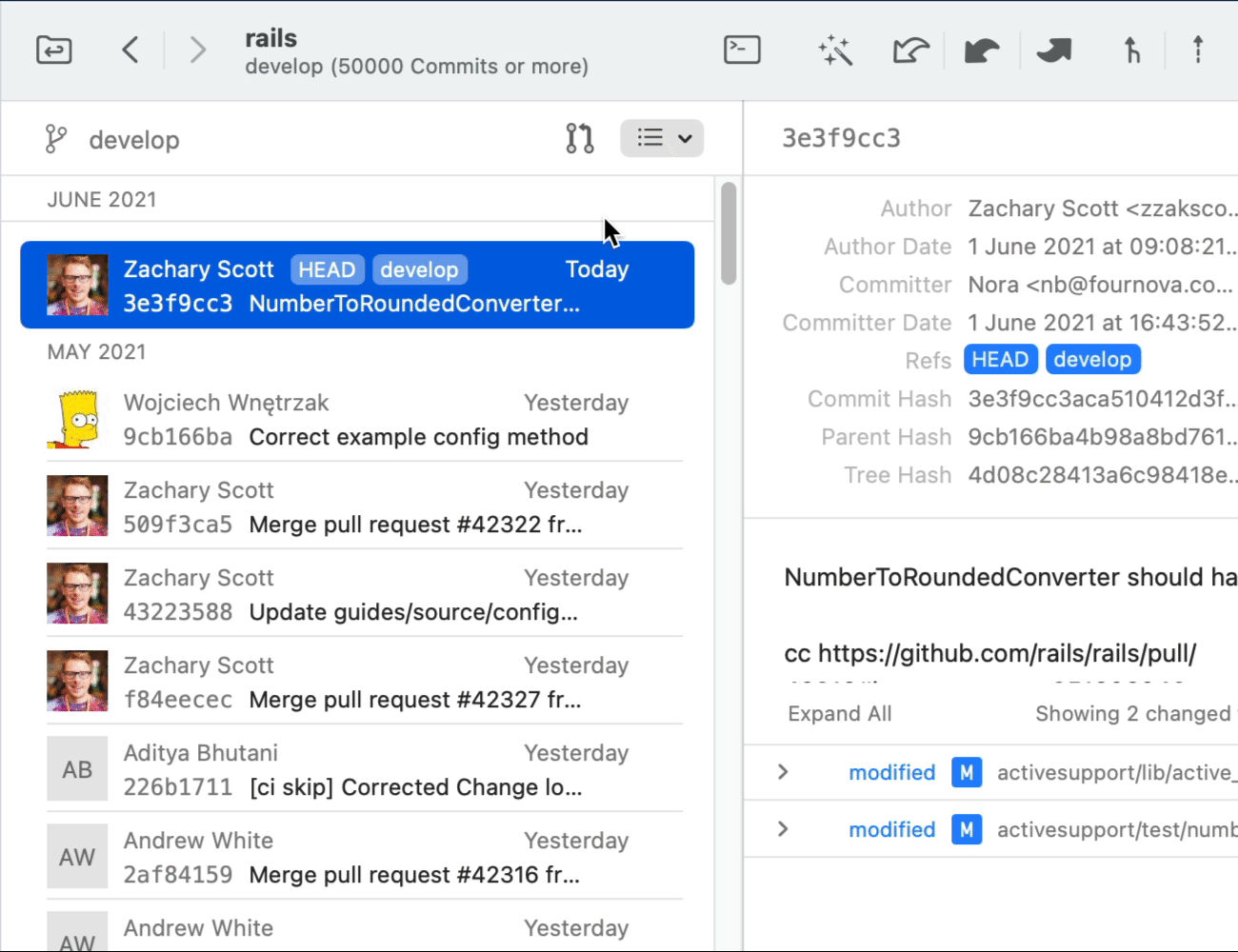Click the pull request icon beside develop
This screenshot has width=1238, height=952.
click(579, 139)
